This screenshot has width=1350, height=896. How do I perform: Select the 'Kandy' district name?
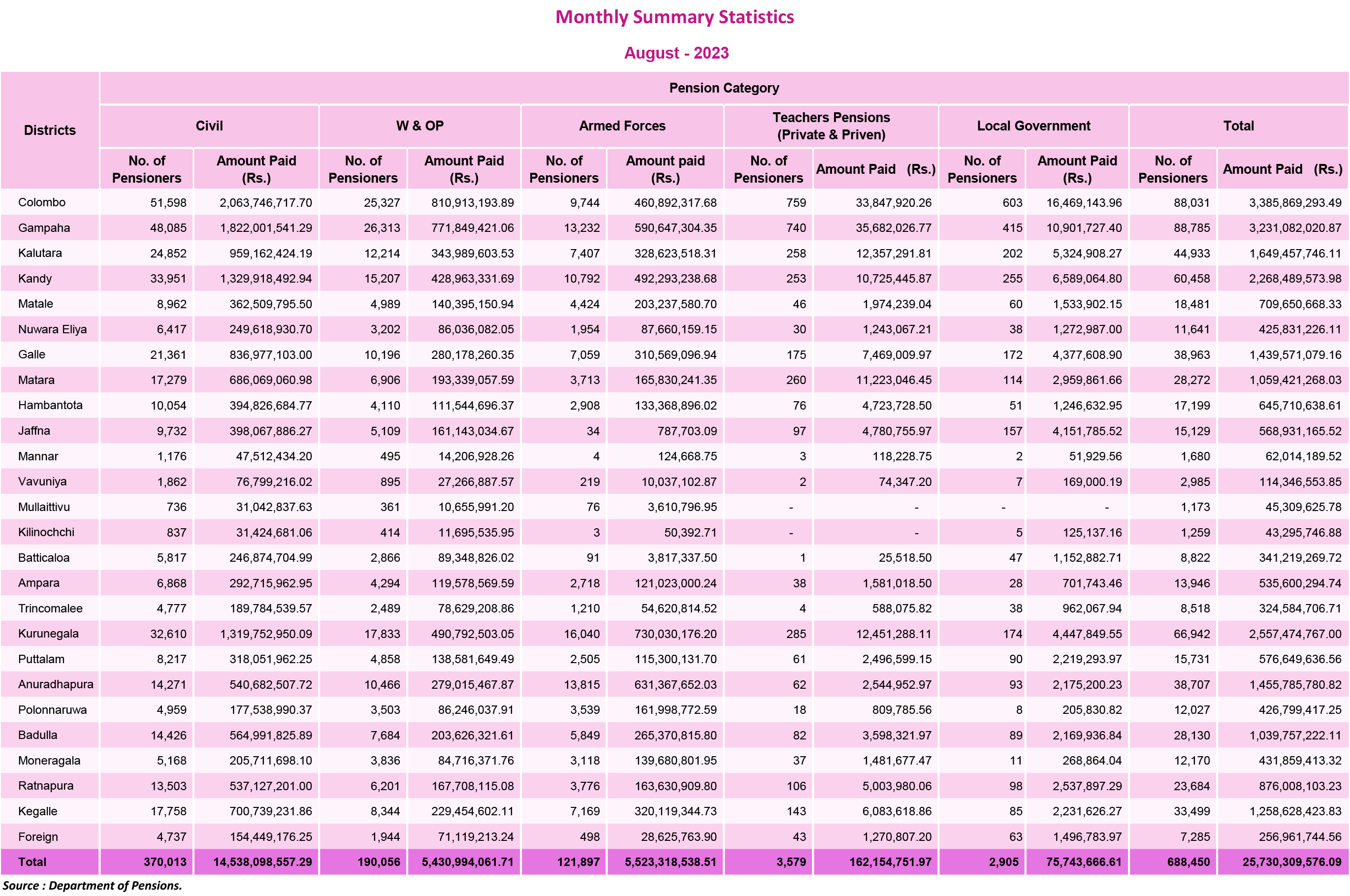pos(35,279)
